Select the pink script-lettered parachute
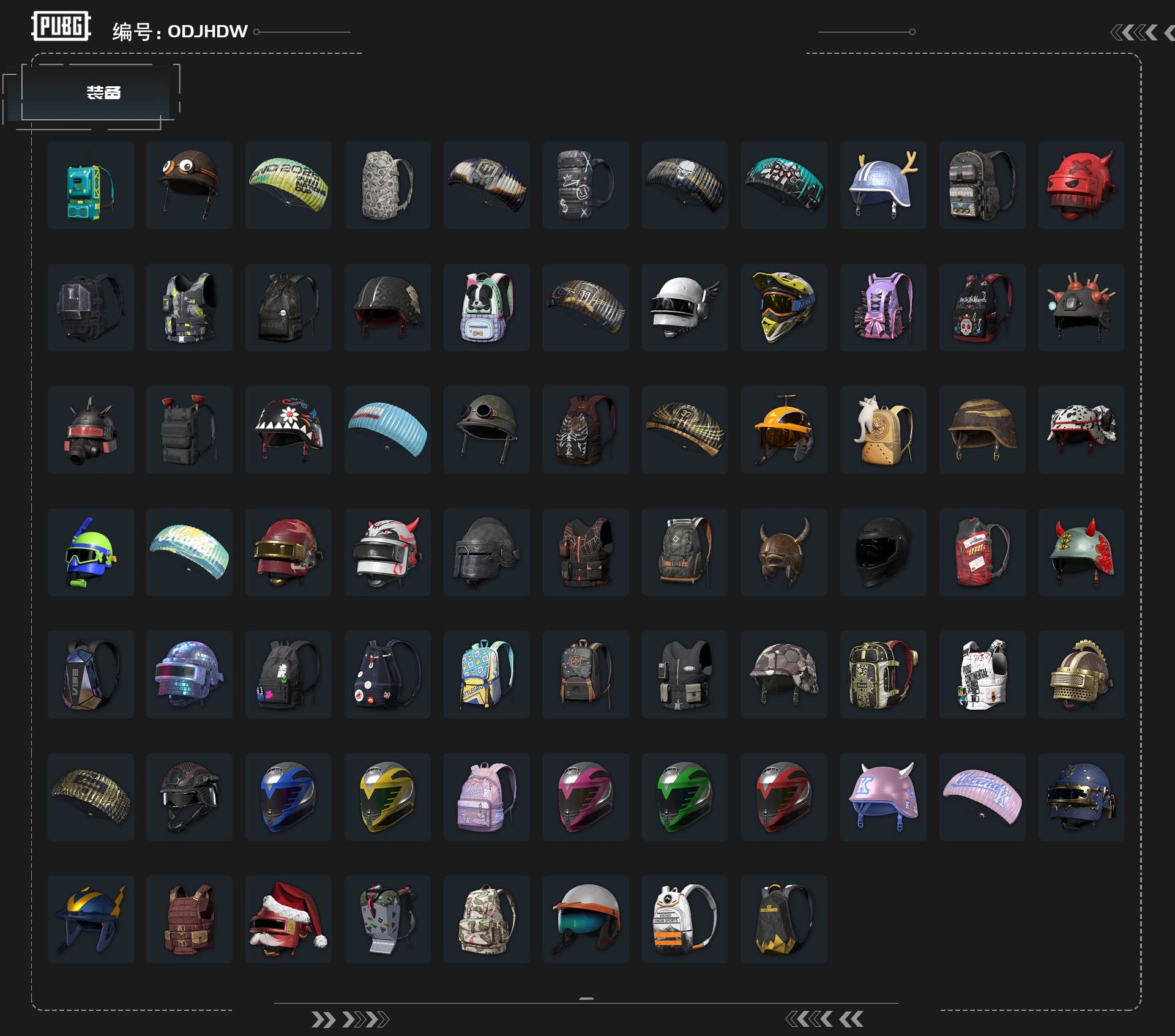This screenshot has height=1036, width=1175. pyautogui.click(x=983, y=797)
